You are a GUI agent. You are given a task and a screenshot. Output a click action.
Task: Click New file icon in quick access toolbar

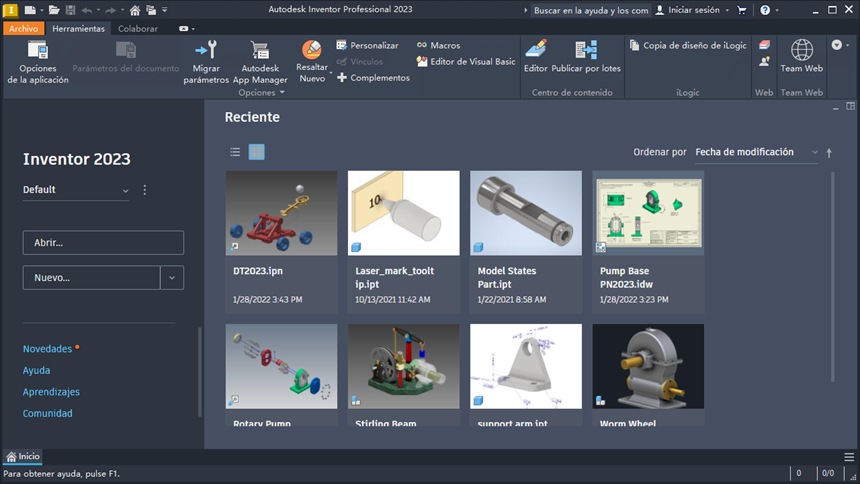pos(30,10)
